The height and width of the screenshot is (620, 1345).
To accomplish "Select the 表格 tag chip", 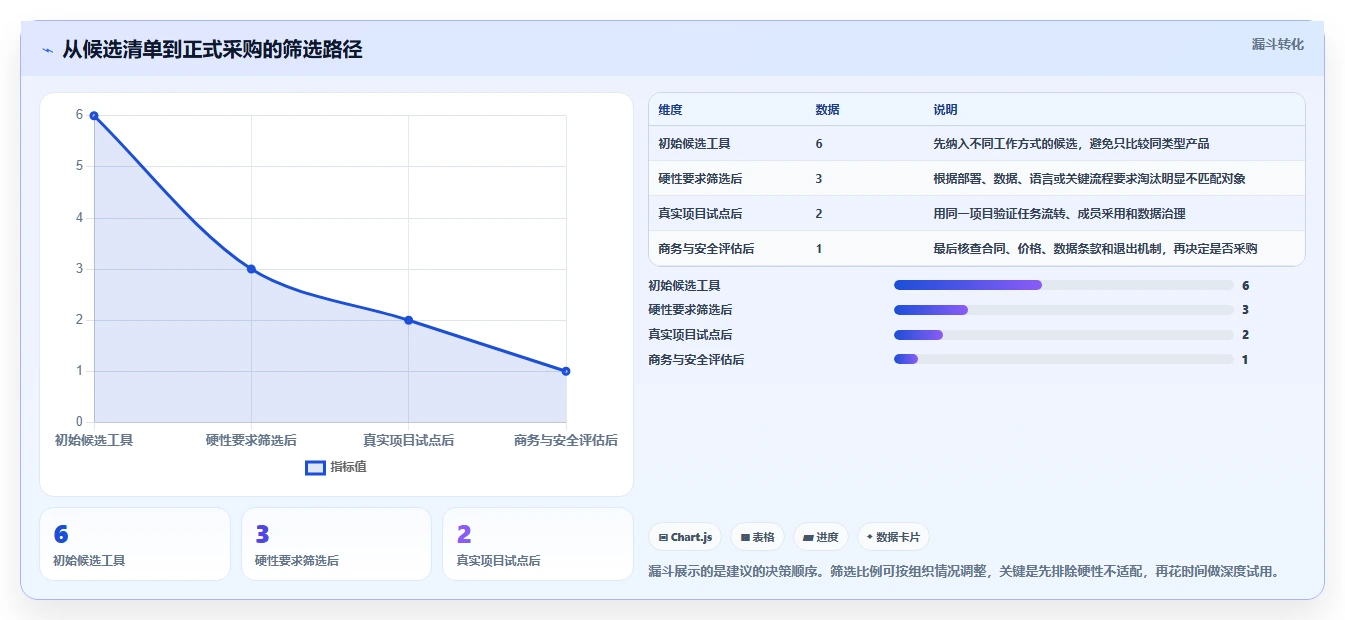I will (757, 537).
